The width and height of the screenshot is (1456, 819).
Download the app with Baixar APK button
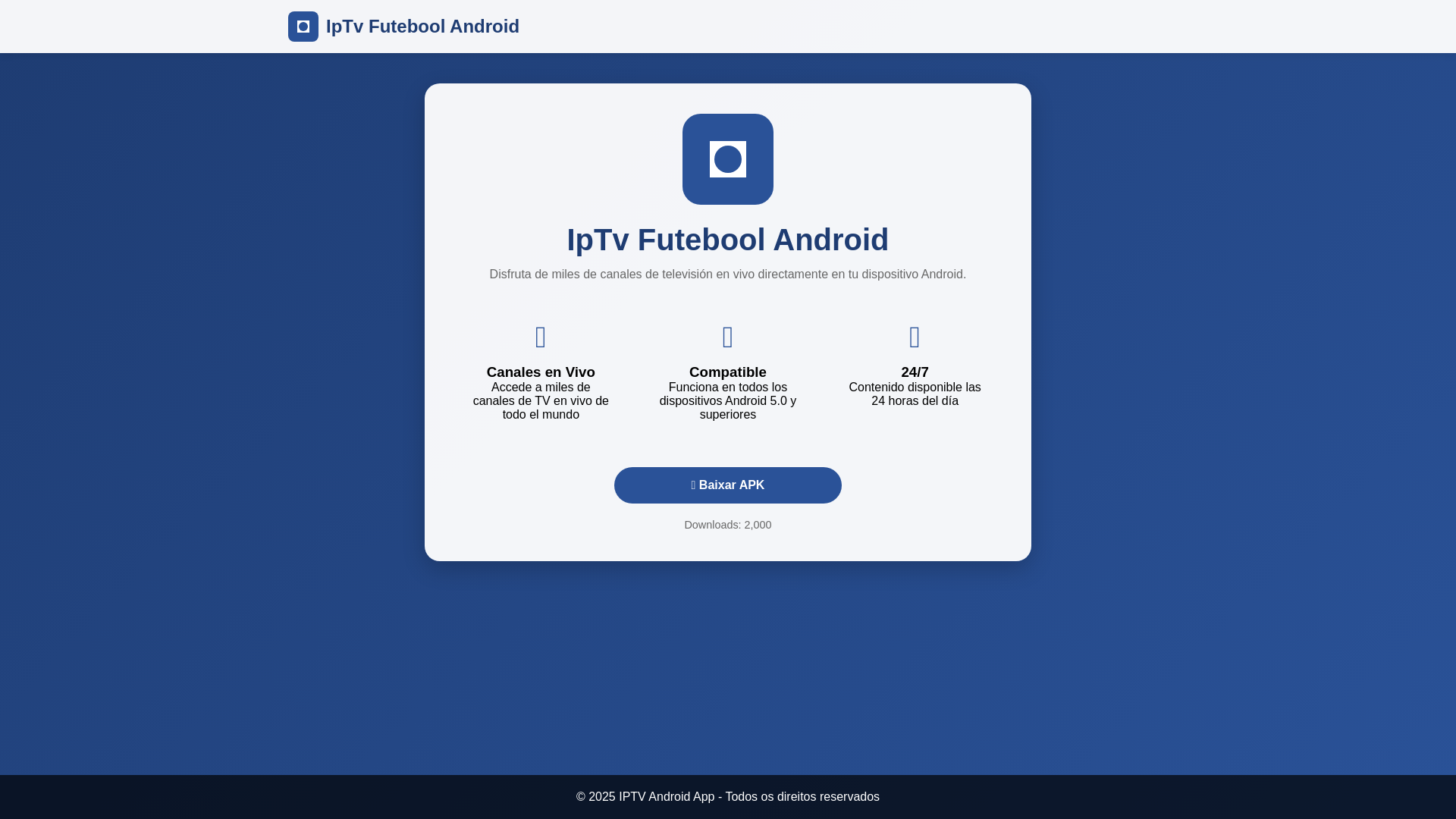click(x=728, y=485)
